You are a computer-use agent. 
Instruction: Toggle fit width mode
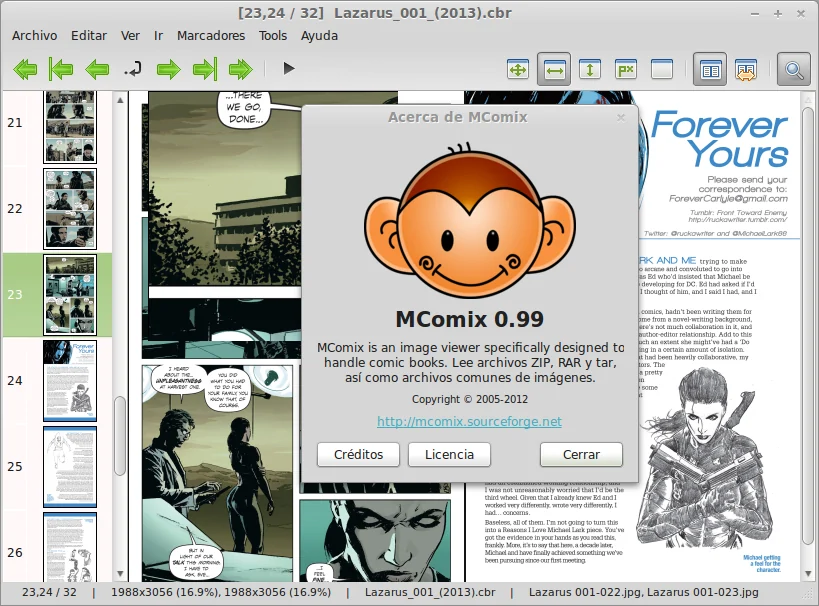coord(554,69)
